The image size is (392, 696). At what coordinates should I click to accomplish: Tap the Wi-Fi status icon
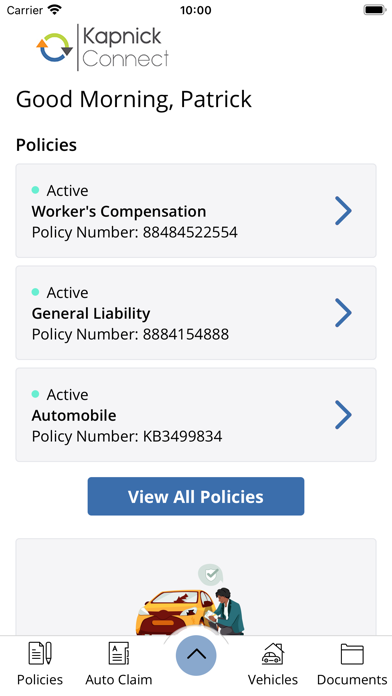(x=55, y=10)
